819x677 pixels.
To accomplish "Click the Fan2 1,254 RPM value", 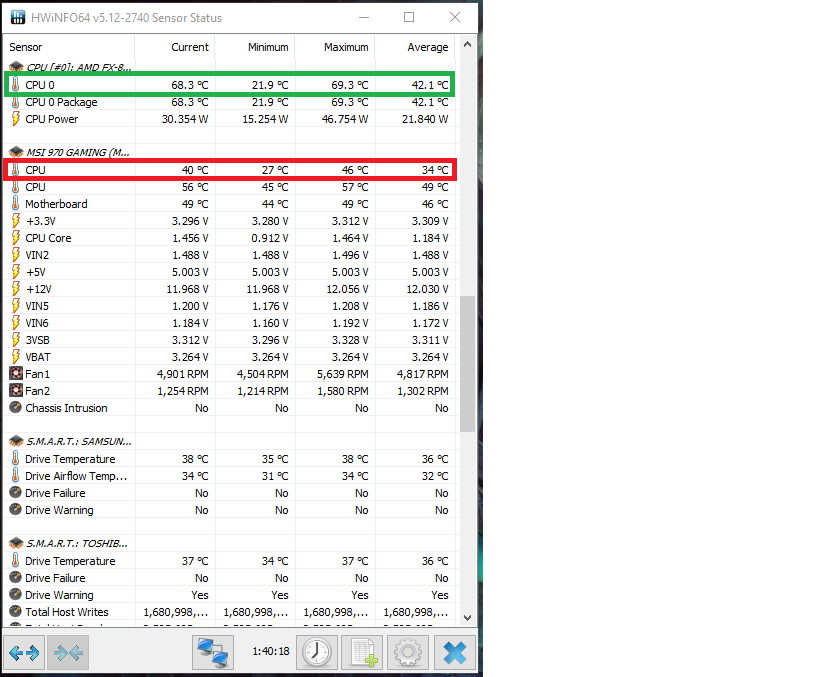I will [183, 391].
